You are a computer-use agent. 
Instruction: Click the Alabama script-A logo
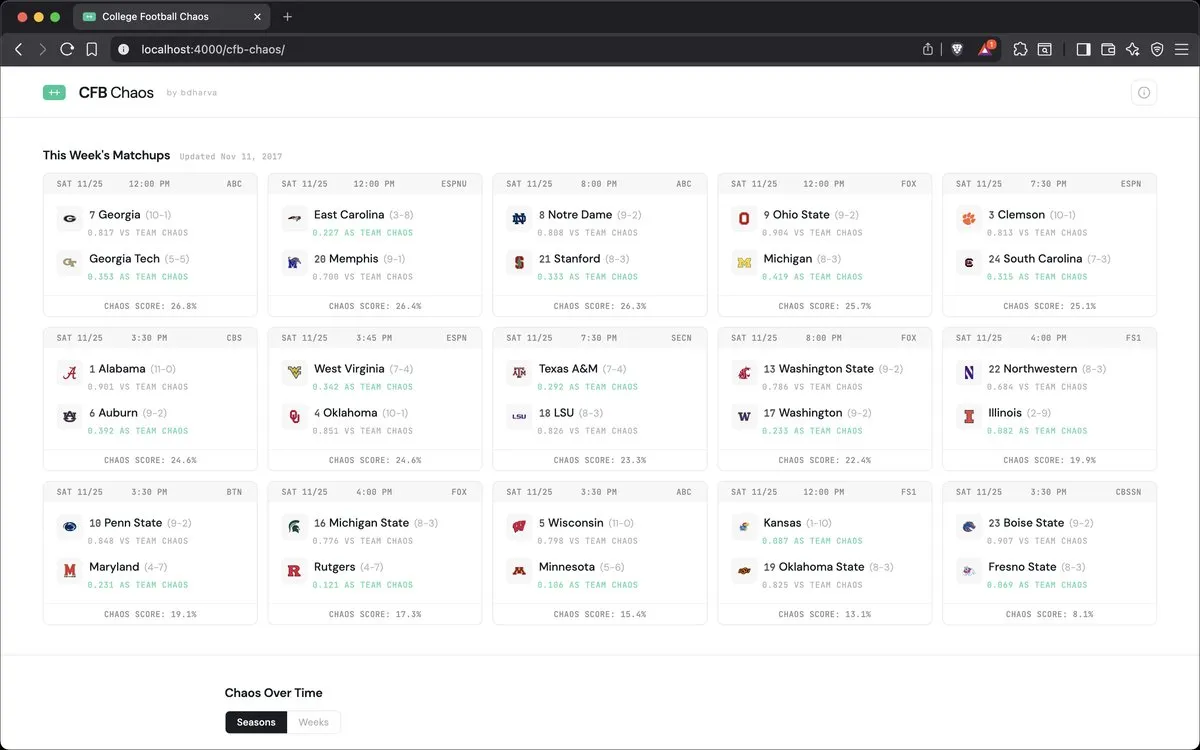click(x=68, y=372)
